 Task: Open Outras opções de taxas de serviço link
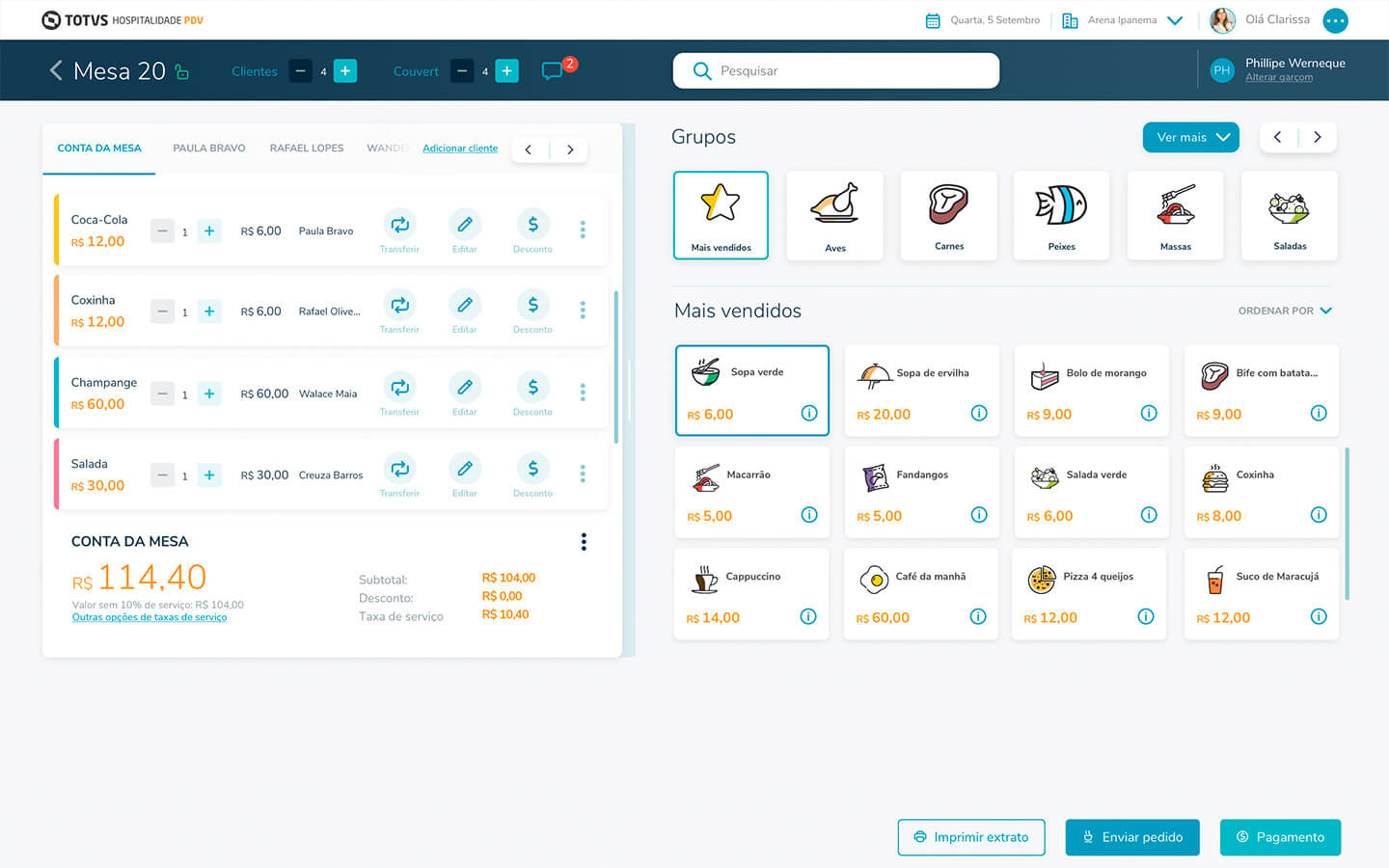coord(150,617)
